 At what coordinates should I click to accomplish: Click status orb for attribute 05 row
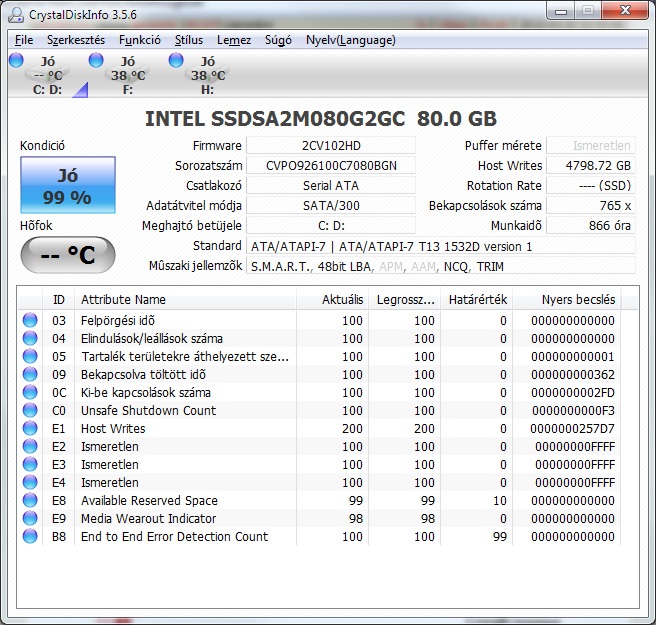click(x=30, y=356)
